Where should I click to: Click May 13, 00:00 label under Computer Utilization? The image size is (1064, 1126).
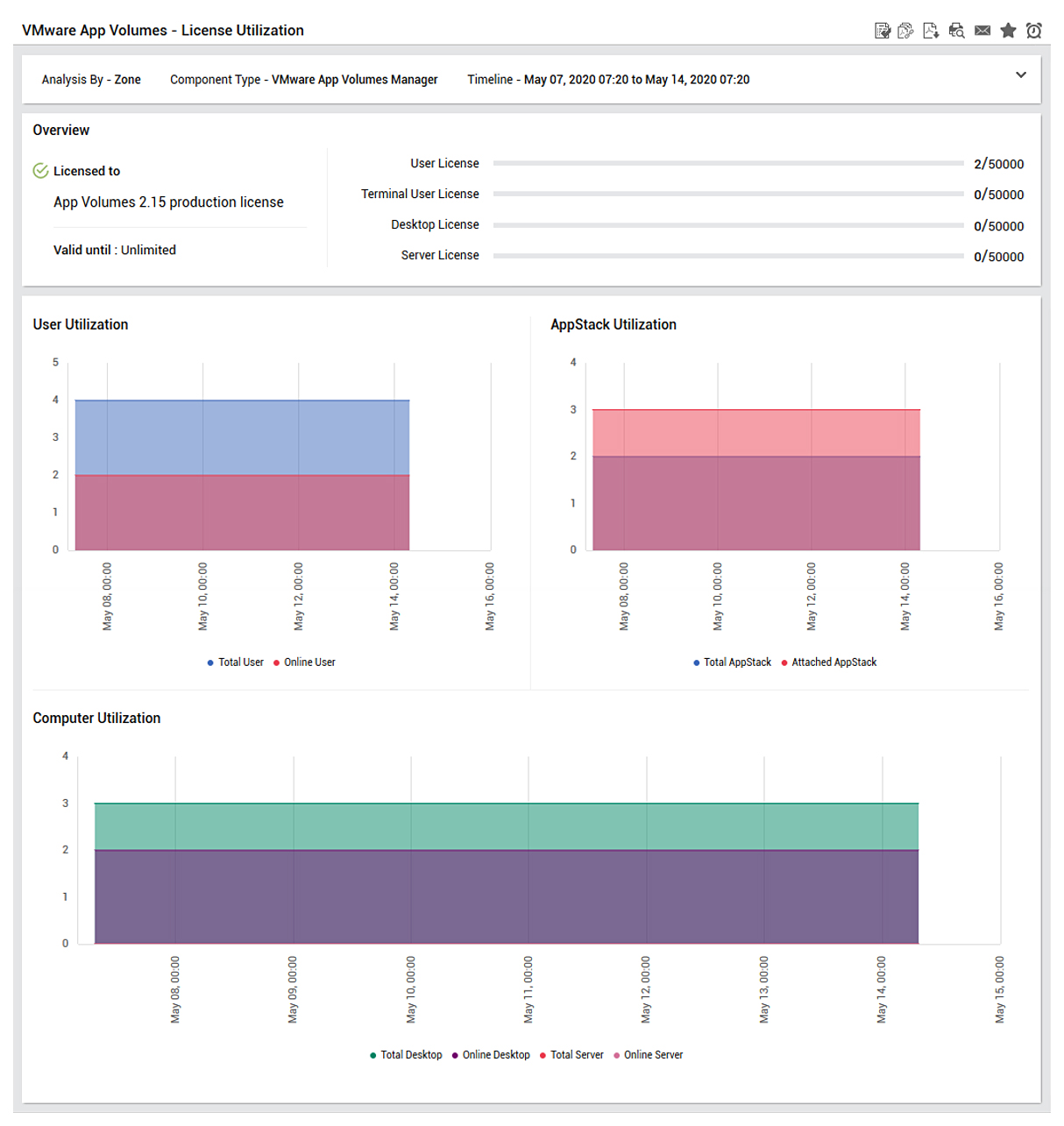point(764,989)
